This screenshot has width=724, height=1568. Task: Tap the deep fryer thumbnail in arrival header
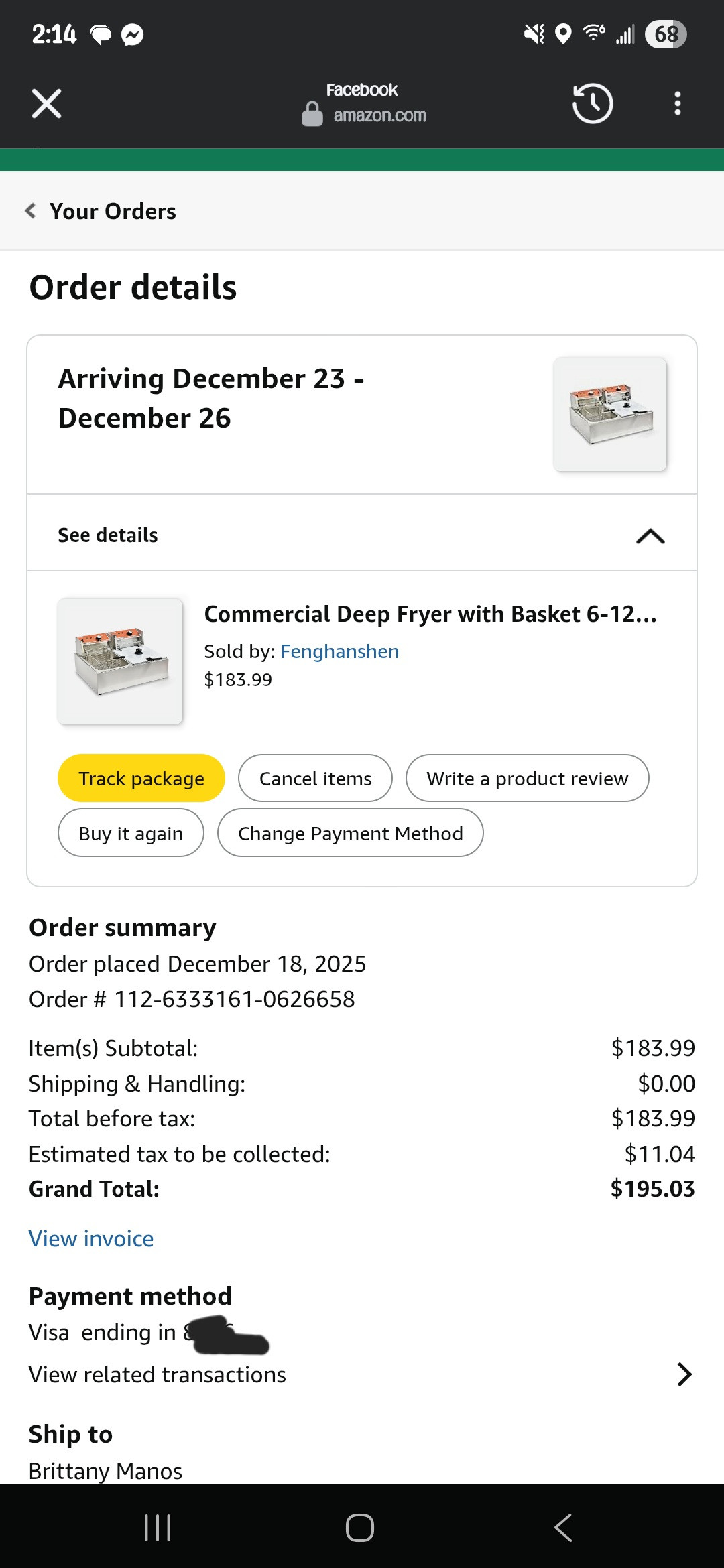click(x=610, y=415)
